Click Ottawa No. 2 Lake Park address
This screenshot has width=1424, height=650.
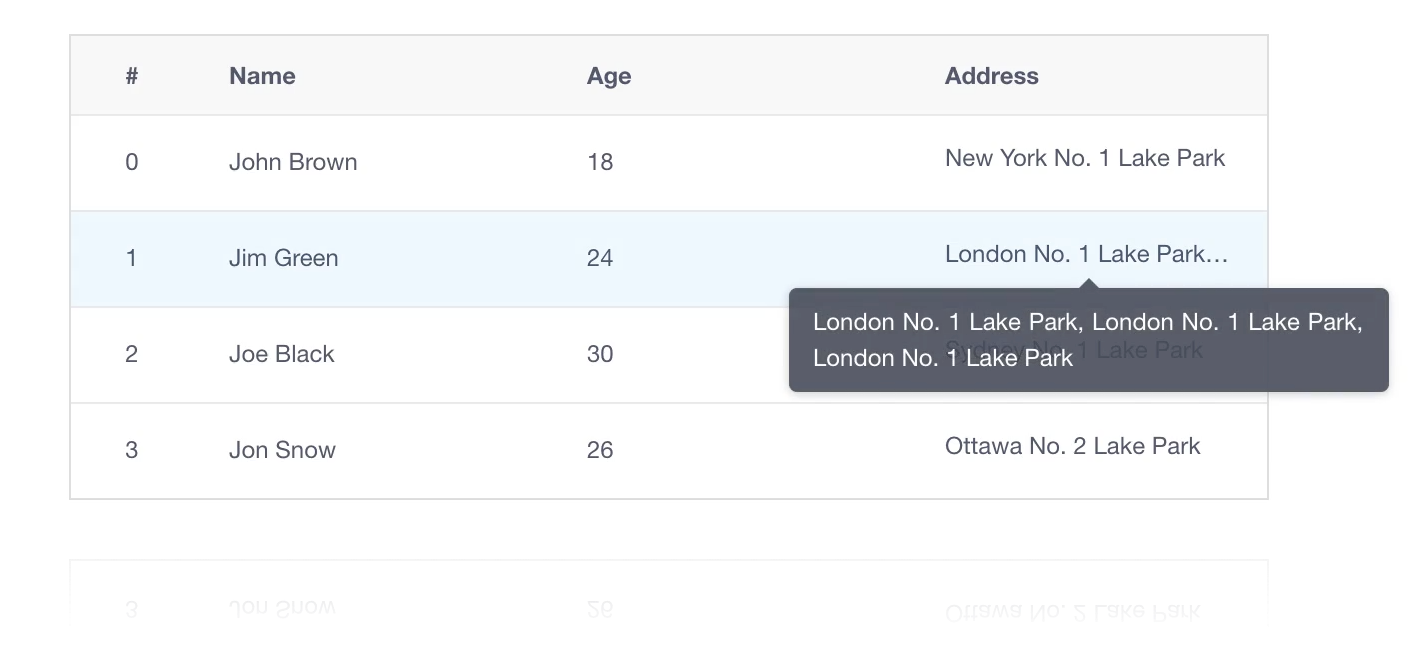1072,446
